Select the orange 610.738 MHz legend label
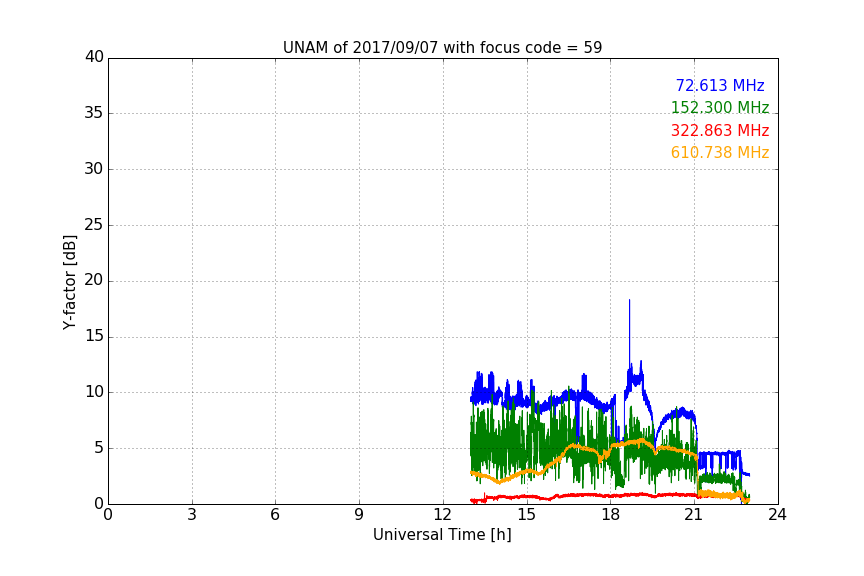 pos(720,153)
